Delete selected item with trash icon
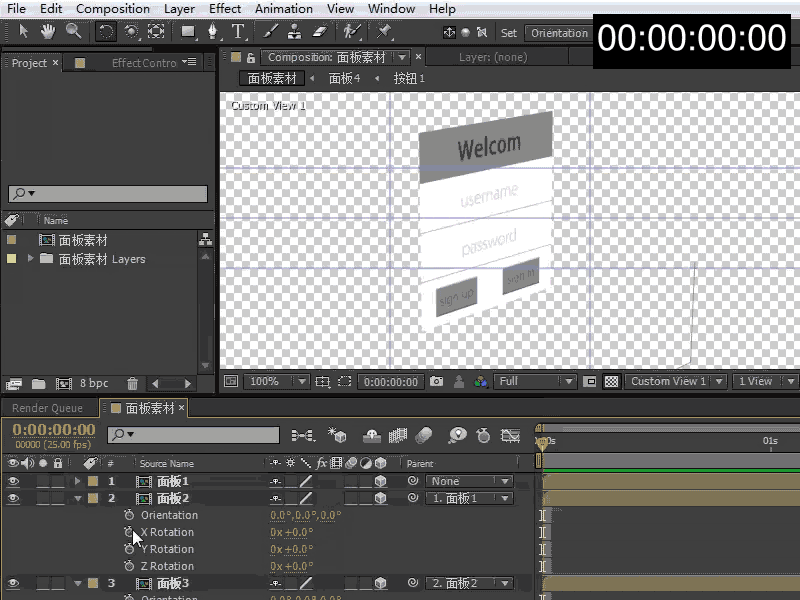Screen dimensions: 800x600 click(132, 383)
